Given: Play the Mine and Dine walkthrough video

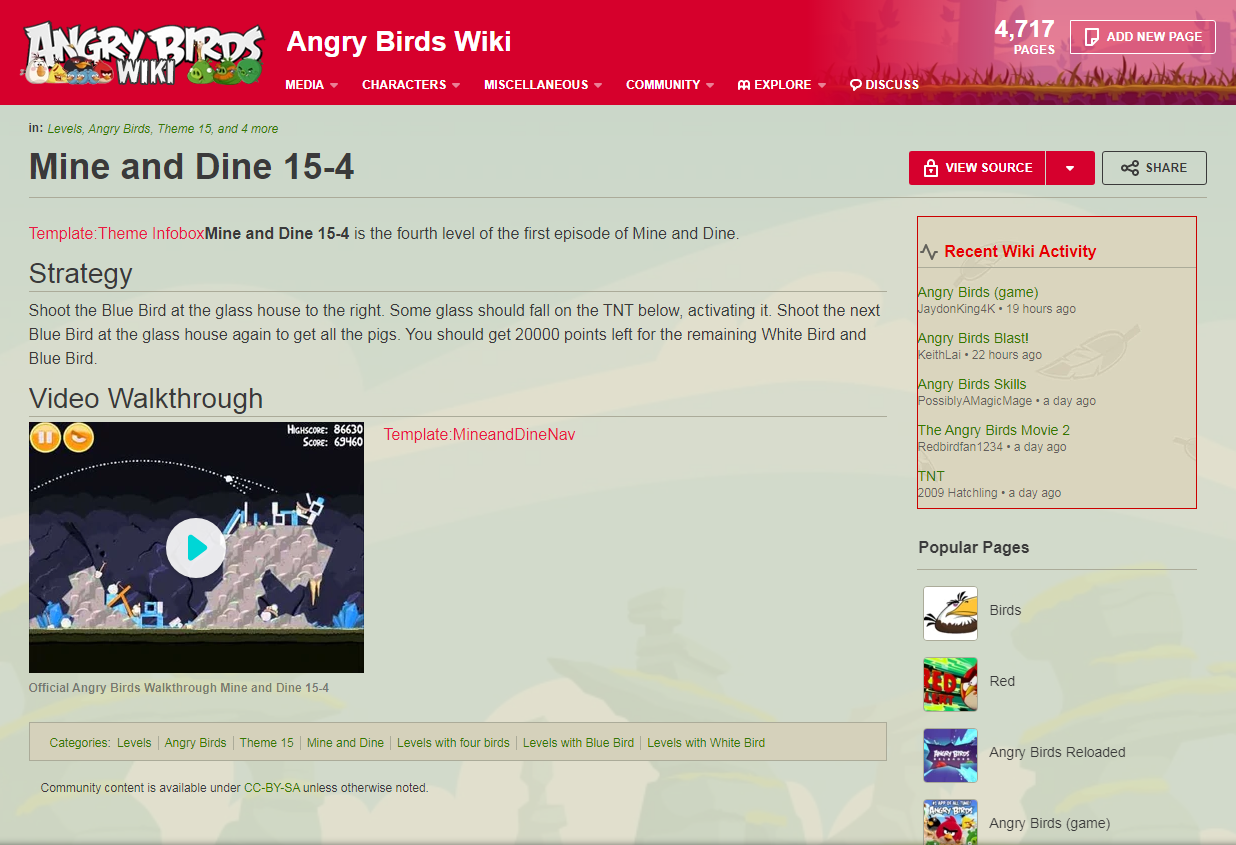Looking at the screenshot, I should (196, 547).
